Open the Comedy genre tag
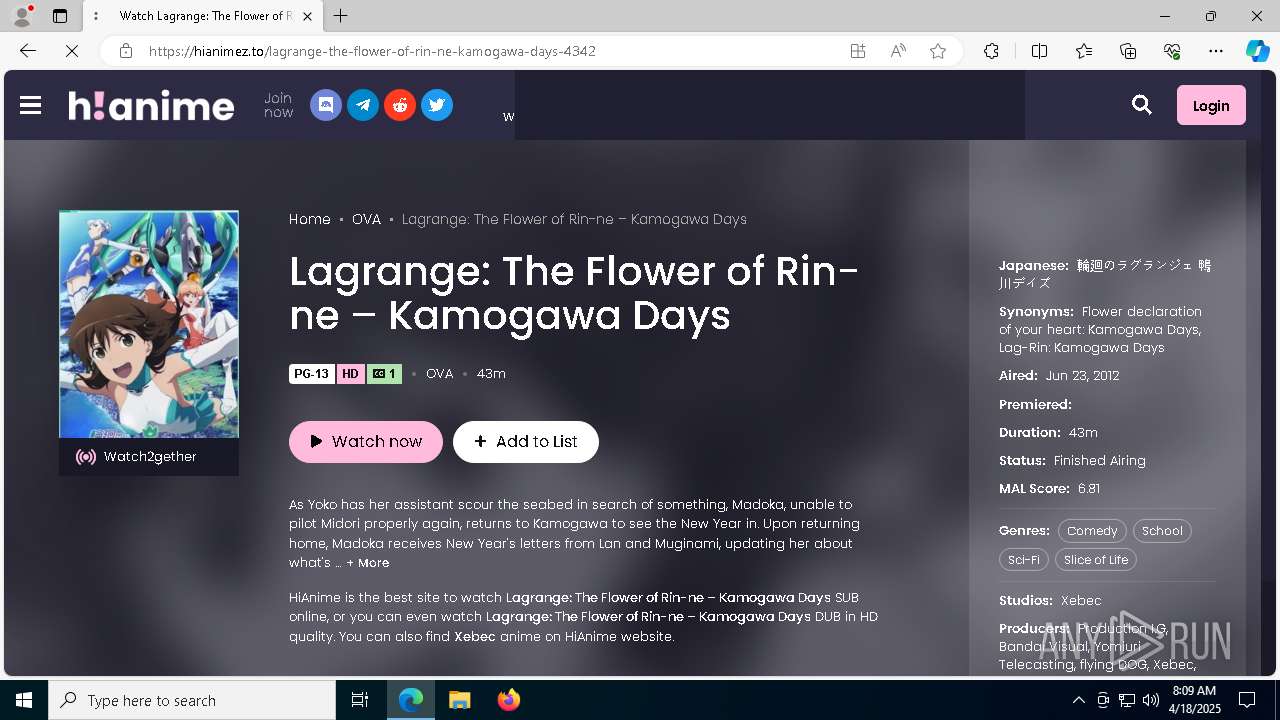1280x720 pixels. point(1092,531)
